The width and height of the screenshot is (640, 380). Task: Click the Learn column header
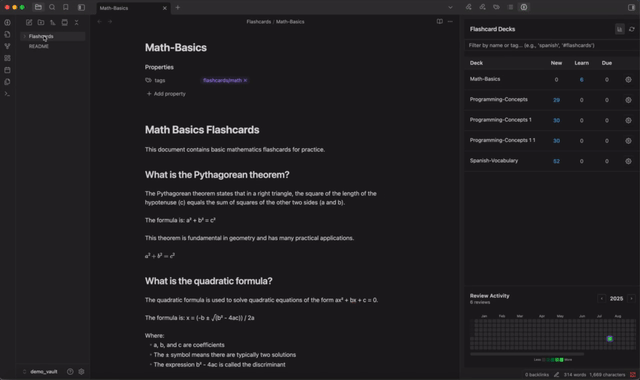(582, 63)
